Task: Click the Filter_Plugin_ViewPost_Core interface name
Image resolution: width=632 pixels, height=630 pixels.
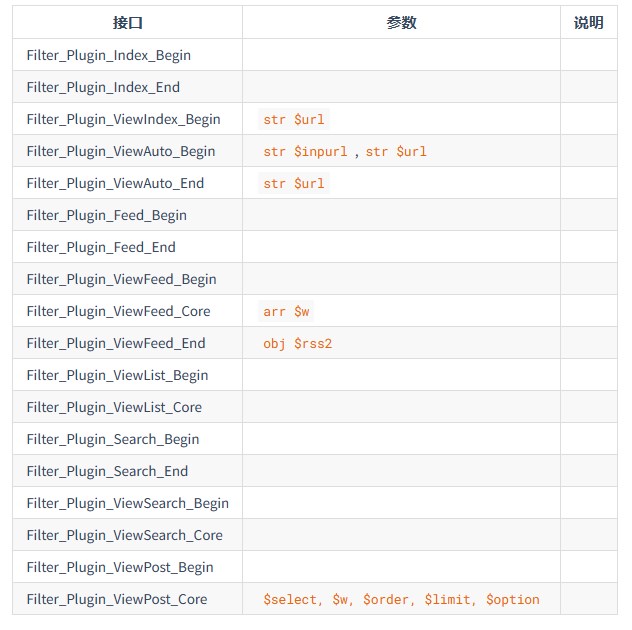Action: [x=117, y=599]
